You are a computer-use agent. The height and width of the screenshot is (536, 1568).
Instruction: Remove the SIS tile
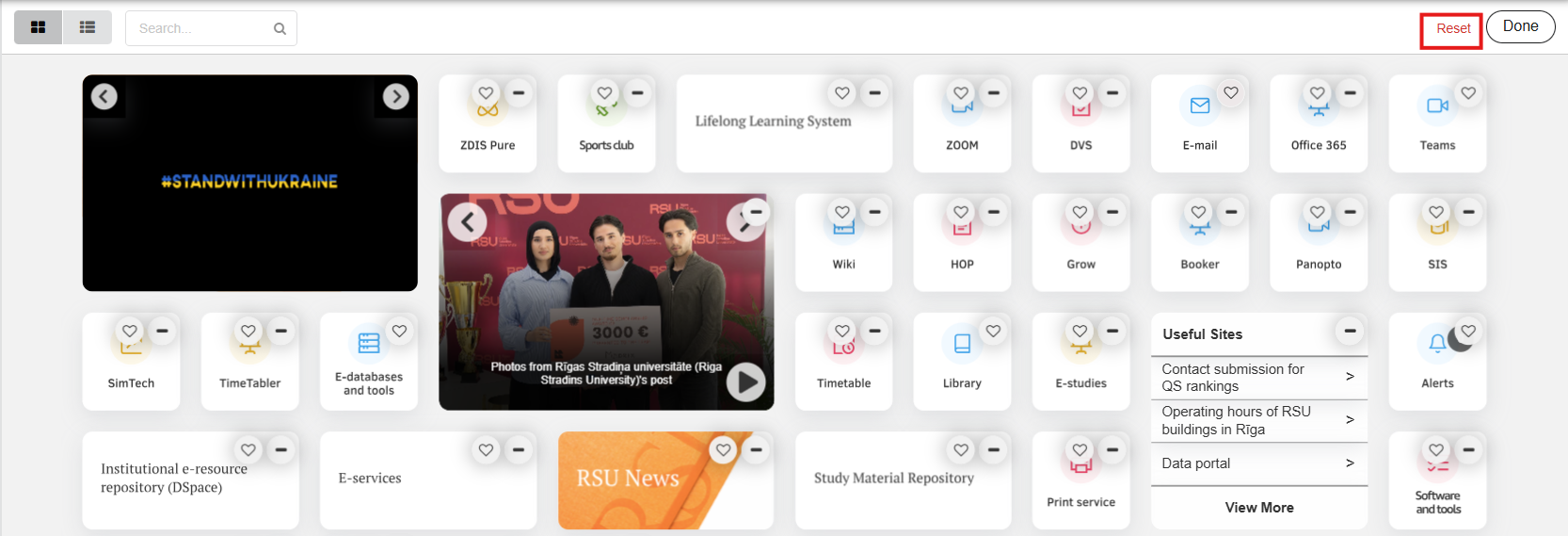point(1468,212)
